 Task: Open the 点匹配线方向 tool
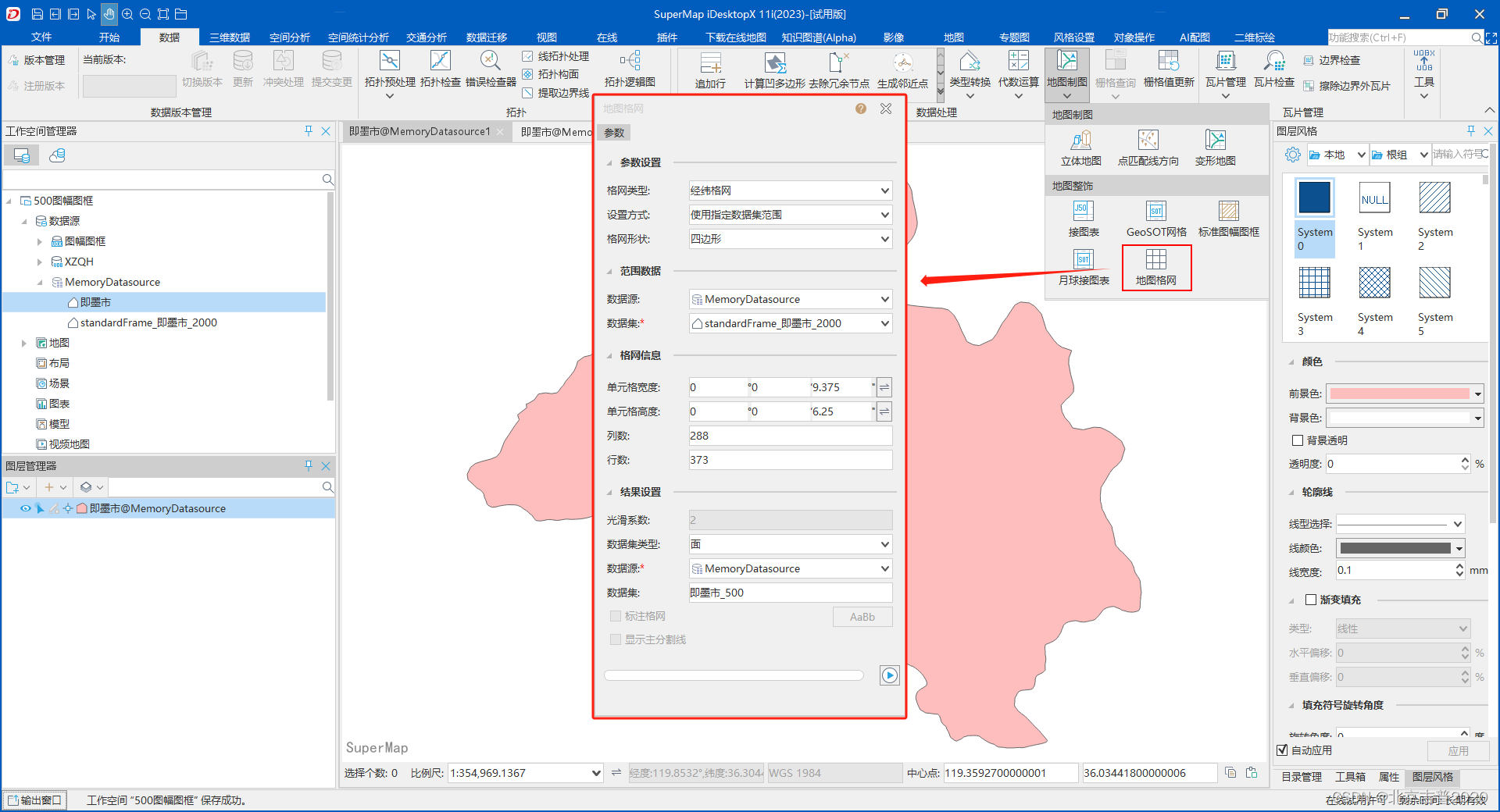click(x=1148, y=148)
